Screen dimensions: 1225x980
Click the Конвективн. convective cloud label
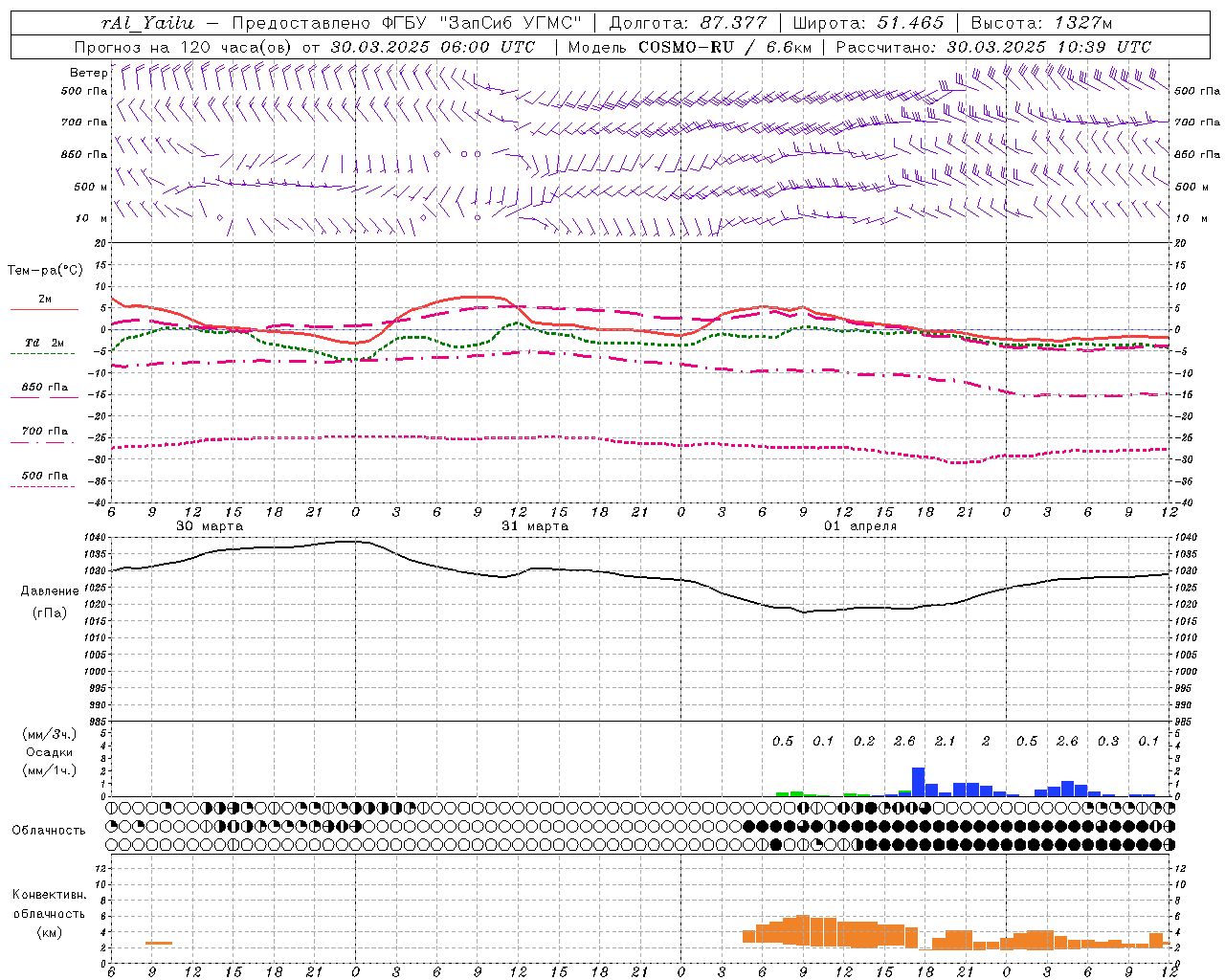point(49,895)
